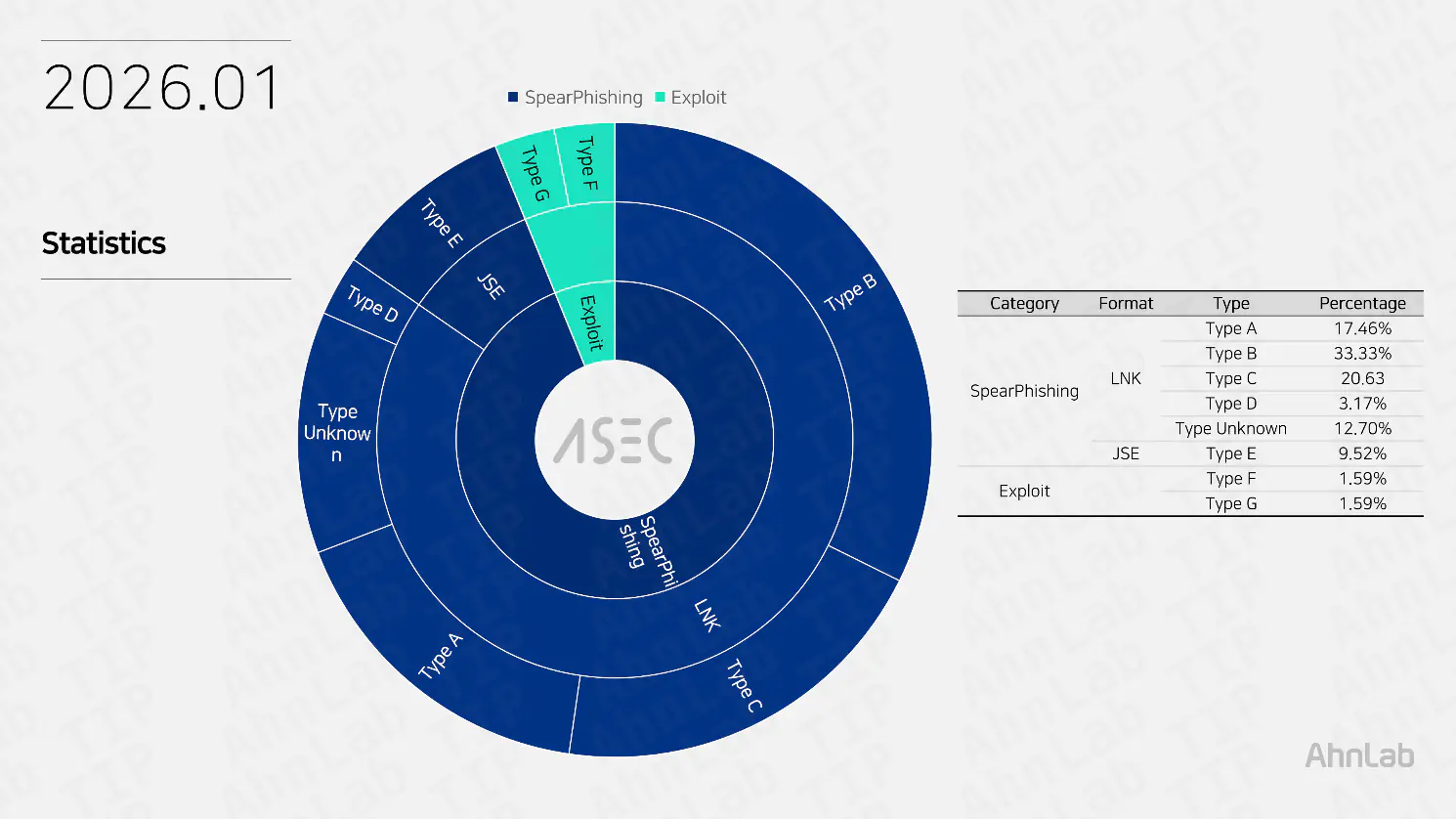Click the Type G teal segment

(535, 173)
